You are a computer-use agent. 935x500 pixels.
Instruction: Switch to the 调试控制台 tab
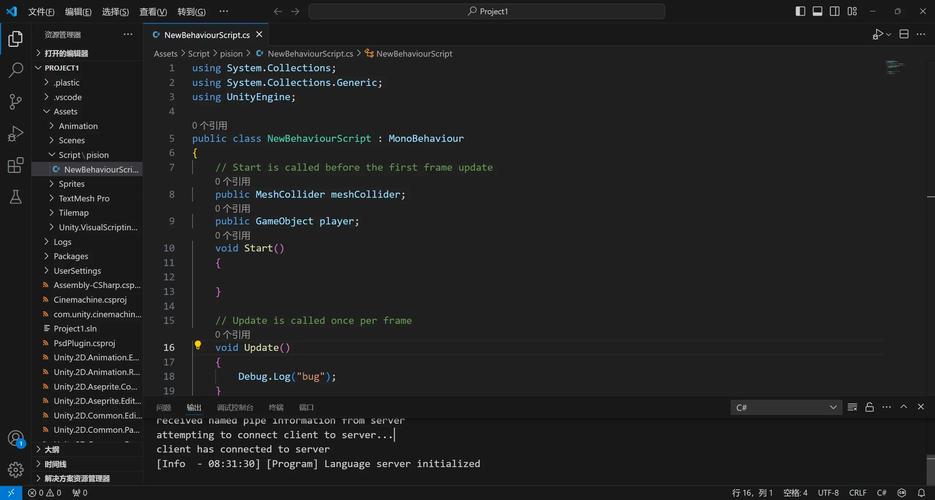[235, 408]
